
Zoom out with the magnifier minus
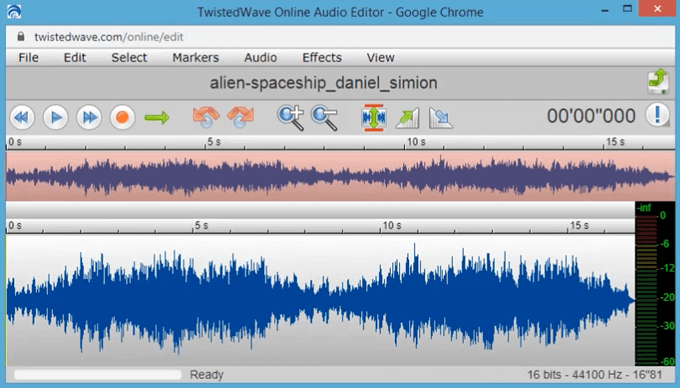coord(324,117)
